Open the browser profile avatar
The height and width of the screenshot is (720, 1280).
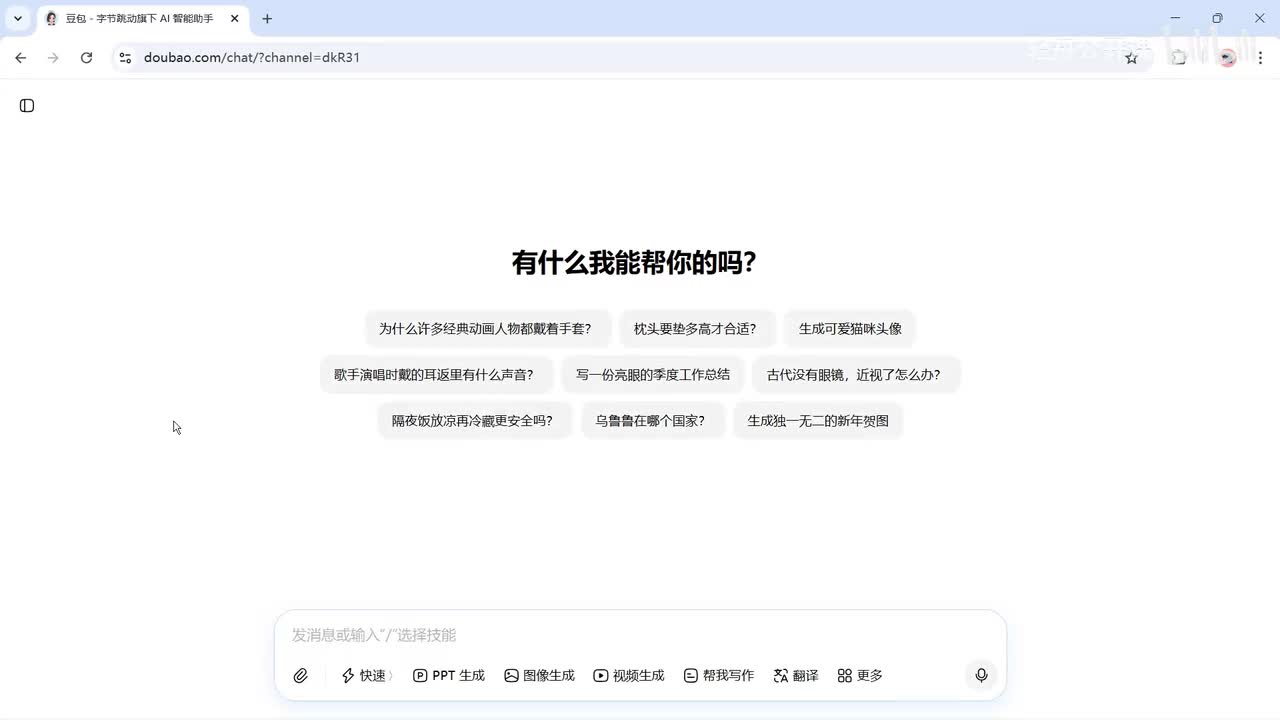click(1227, 58)
